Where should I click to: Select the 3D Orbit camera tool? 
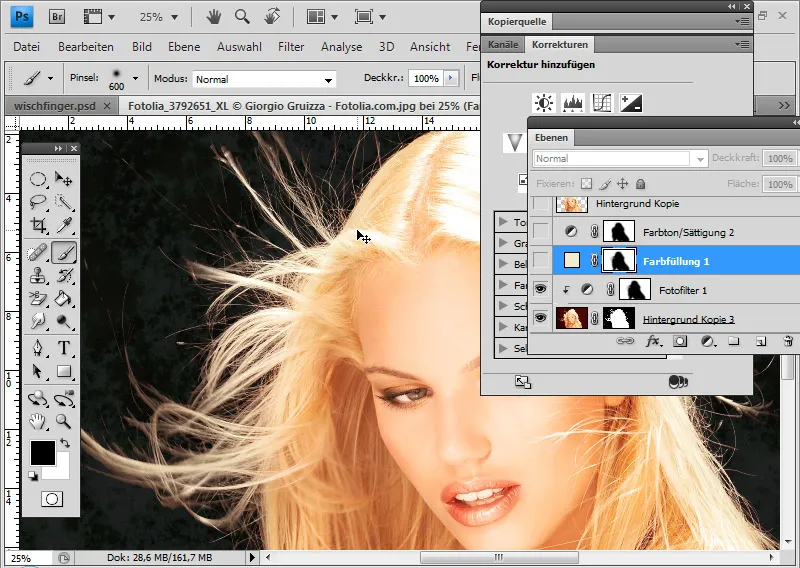(64, 399)
